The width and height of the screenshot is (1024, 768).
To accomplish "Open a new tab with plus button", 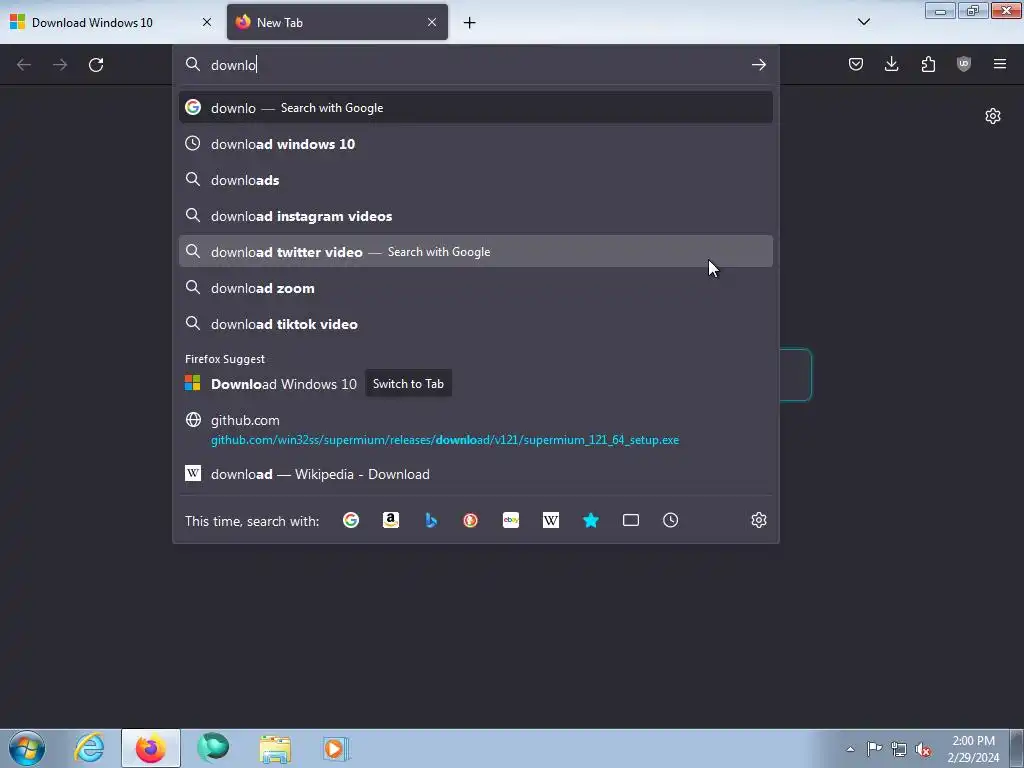I will pos(469,23).
